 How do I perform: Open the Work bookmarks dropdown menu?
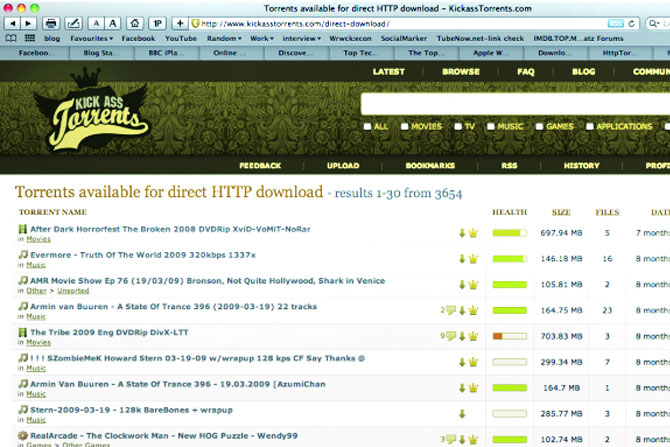coord(263,38)
